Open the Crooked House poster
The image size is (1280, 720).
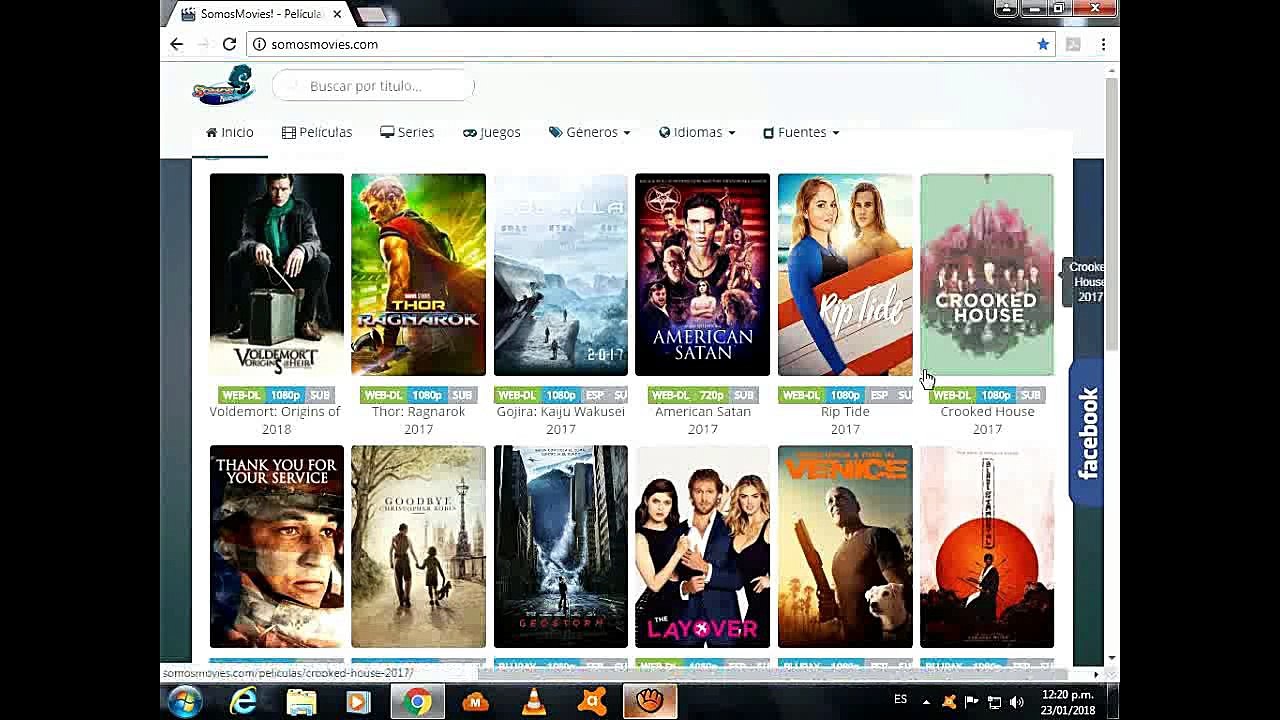987,275
